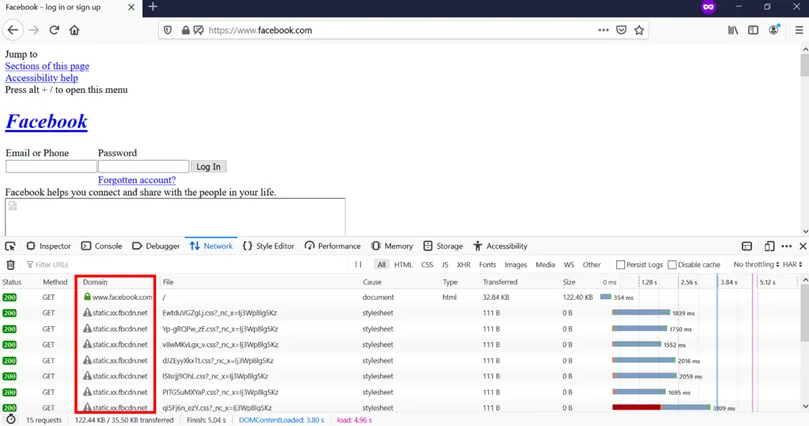
Task: Filter requests by XHR
Action: 463,265
